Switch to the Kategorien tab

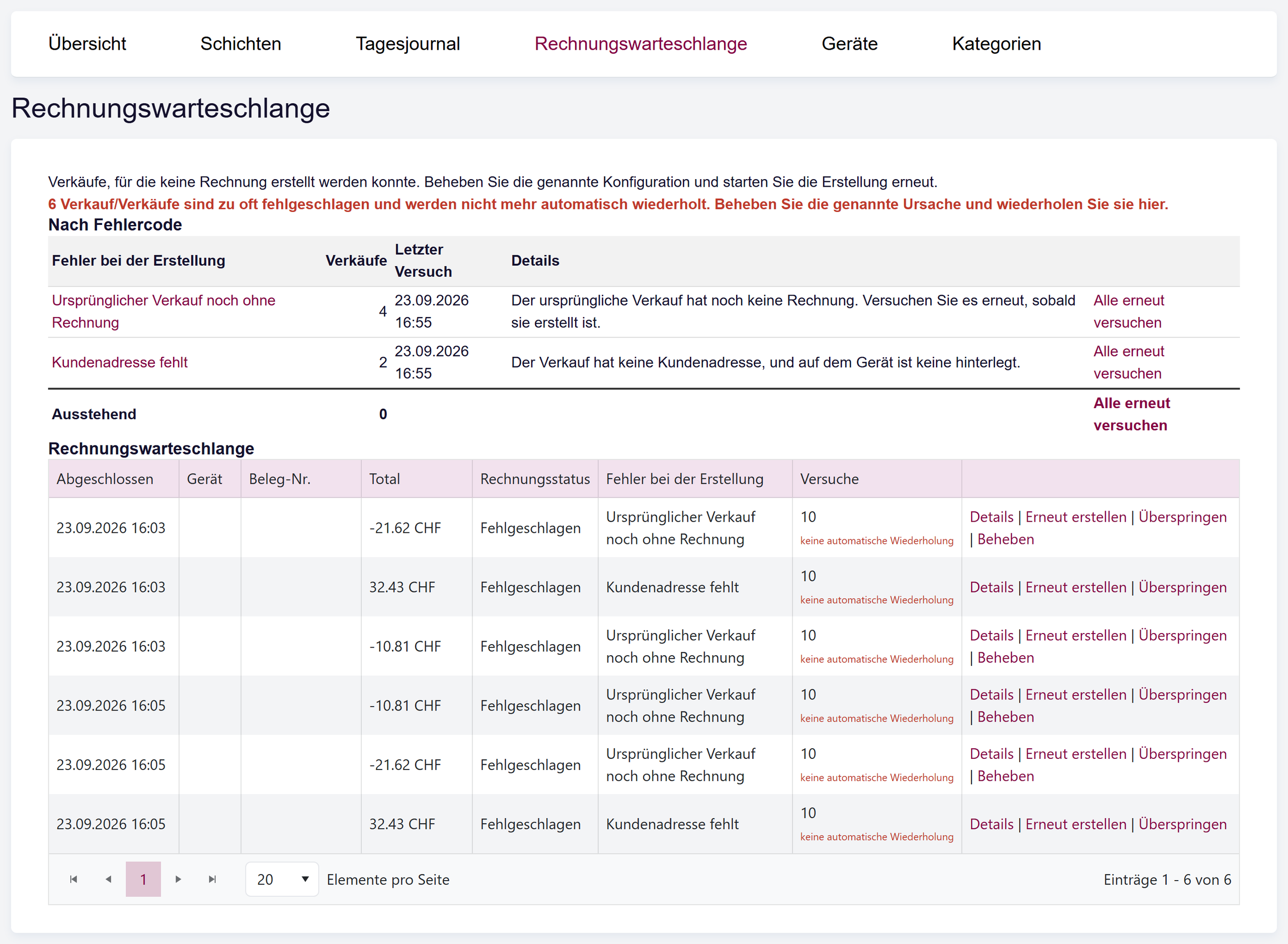click(997, 43)
